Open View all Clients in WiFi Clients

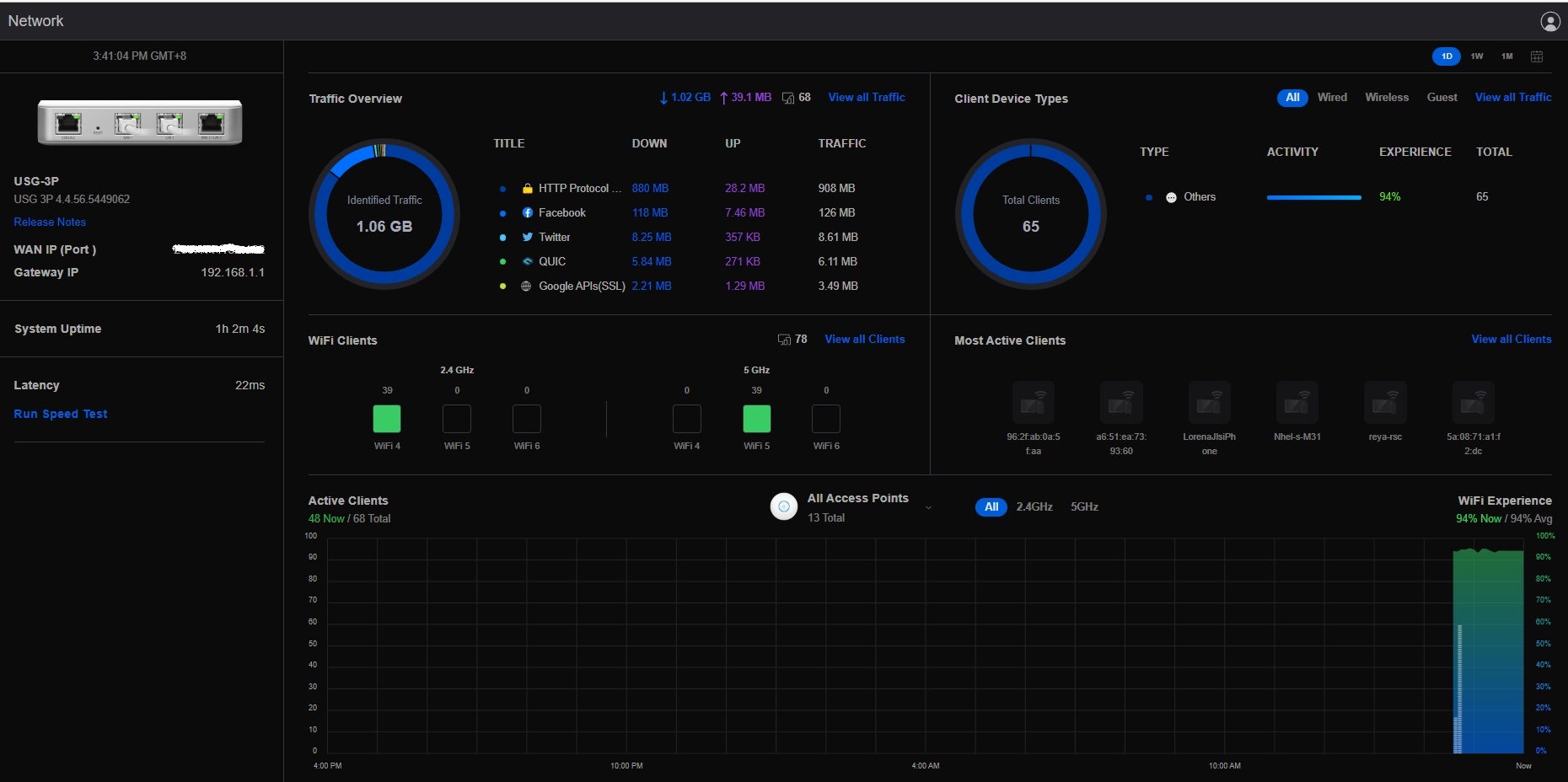[x=864, y=339]
